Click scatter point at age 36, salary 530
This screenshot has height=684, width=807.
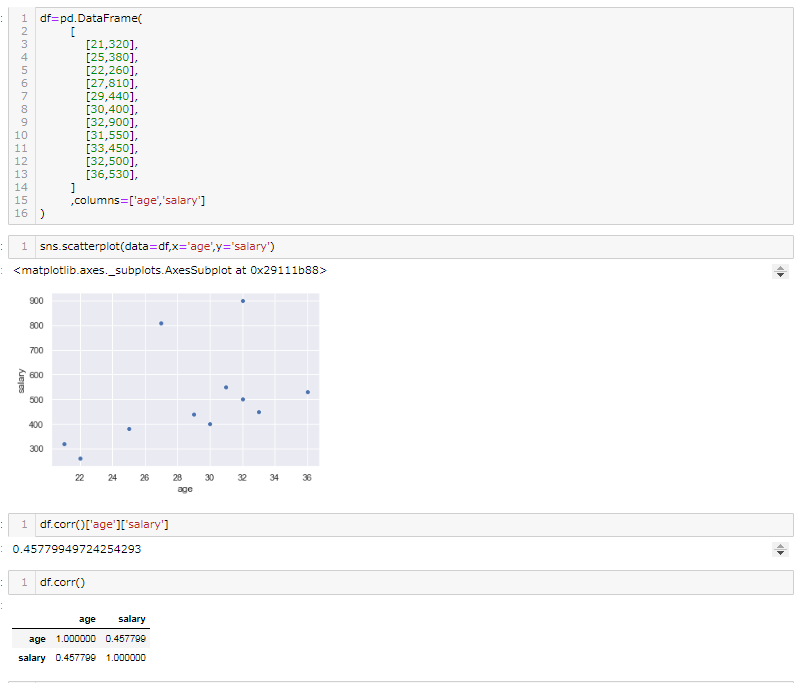[x=308, y=392]
